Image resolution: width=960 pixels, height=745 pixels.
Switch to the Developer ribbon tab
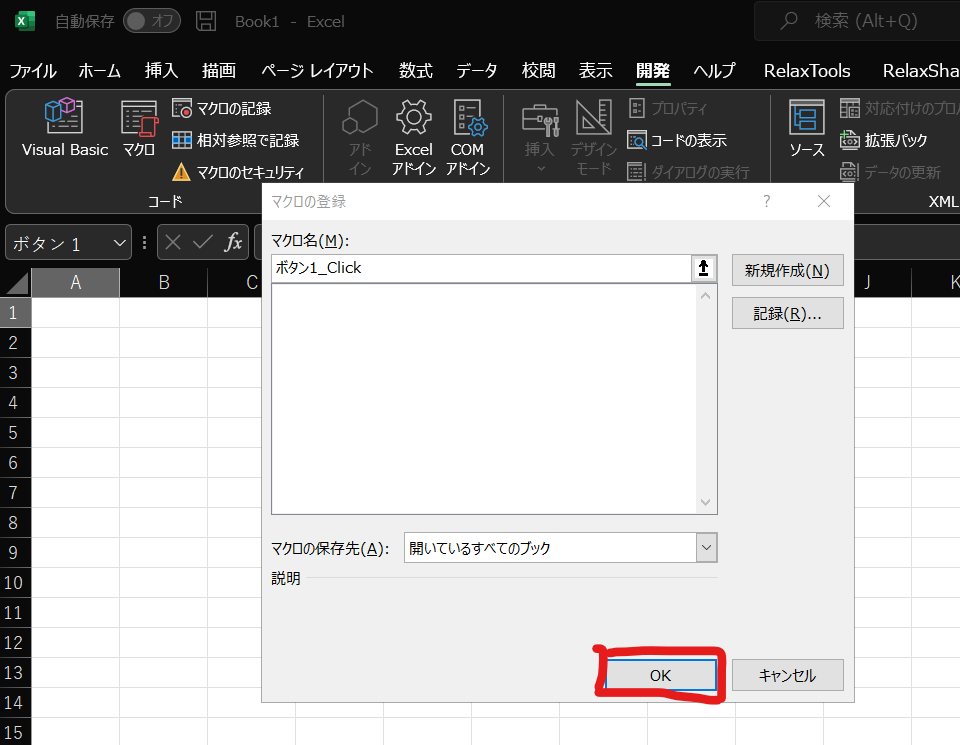pyautogui.click(x=653, y=70)
